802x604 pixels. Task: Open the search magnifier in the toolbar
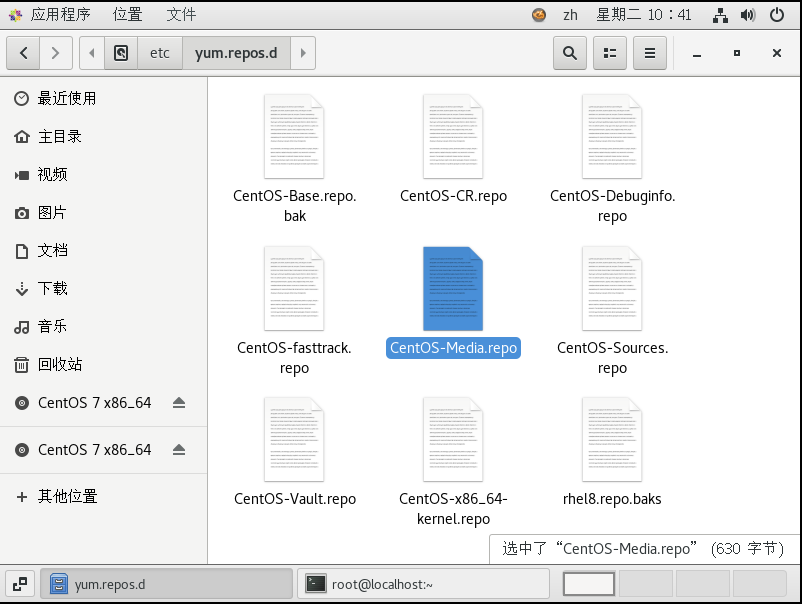pyautogui.click(x=570, y=53)
